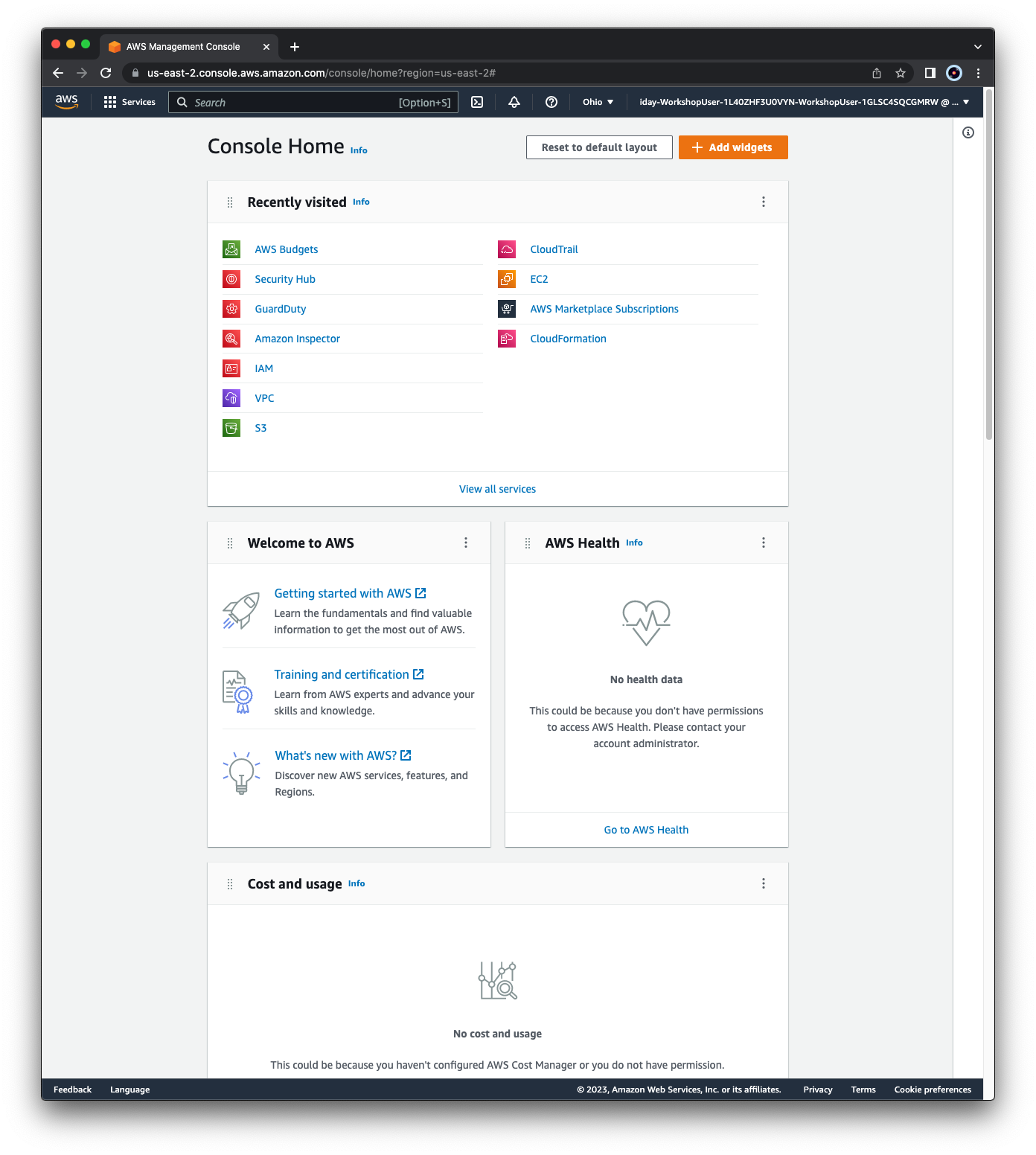1036x1155 pixels.
Task: Open the IAM text link
Action: (264, 368)
